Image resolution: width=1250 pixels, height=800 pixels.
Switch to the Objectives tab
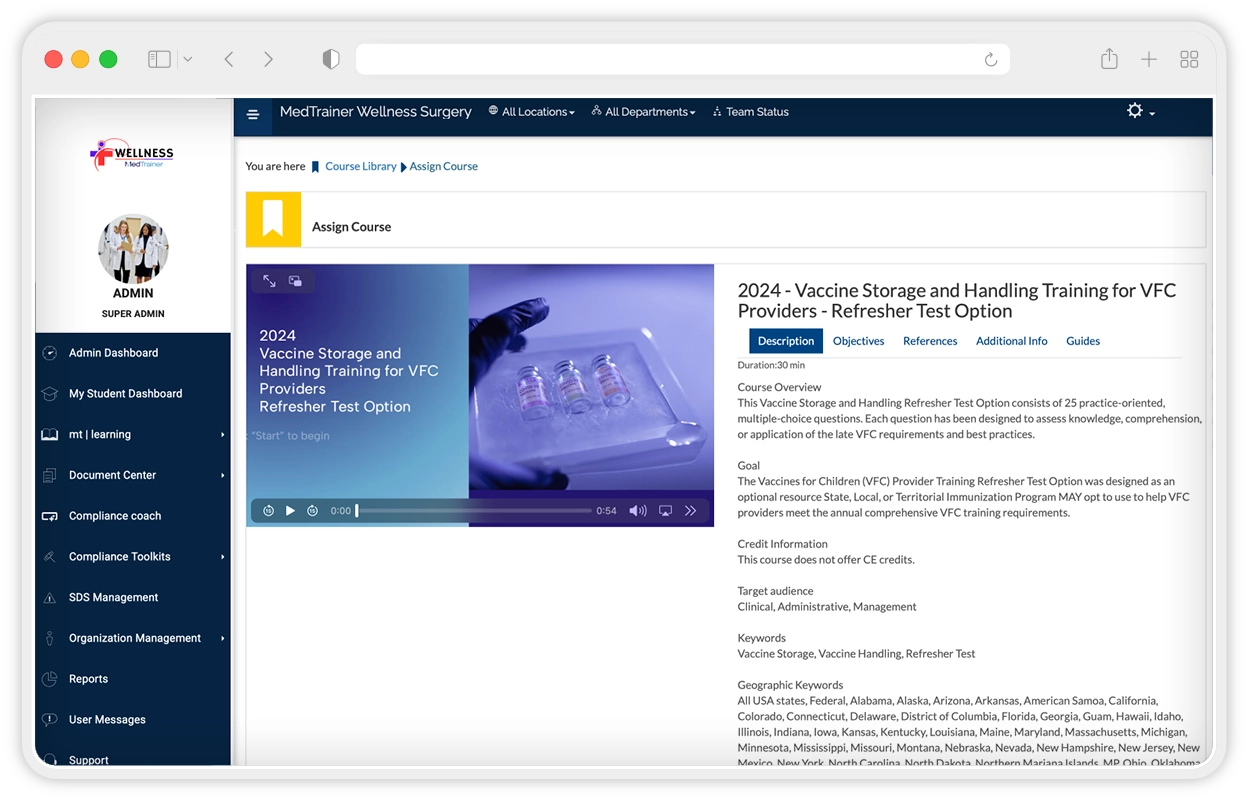tap(858, 341)
